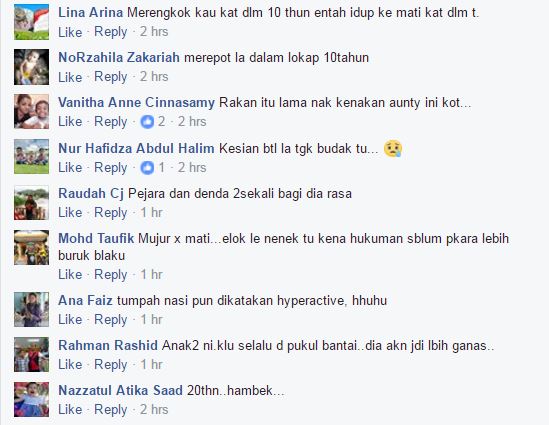This screenshot has width=549, height=425.
Task: Open Nazzatul Atika Saad name link
Action: click(120, 390)
